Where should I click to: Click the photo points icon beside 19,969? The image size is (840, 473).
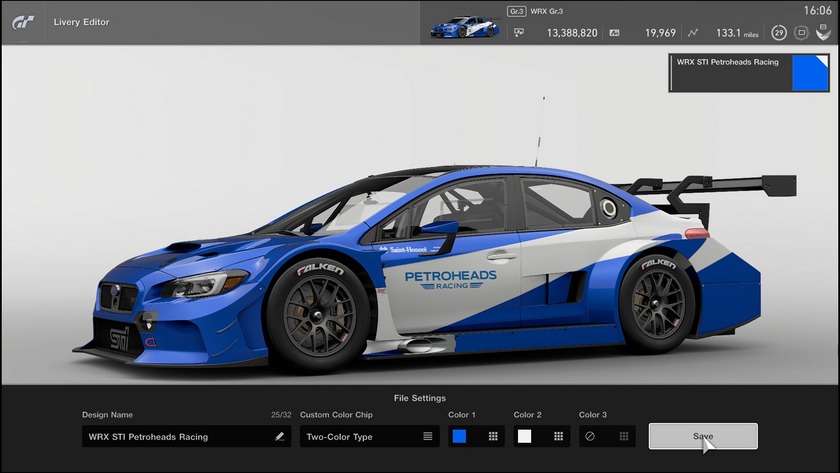(x=615, y=33)
